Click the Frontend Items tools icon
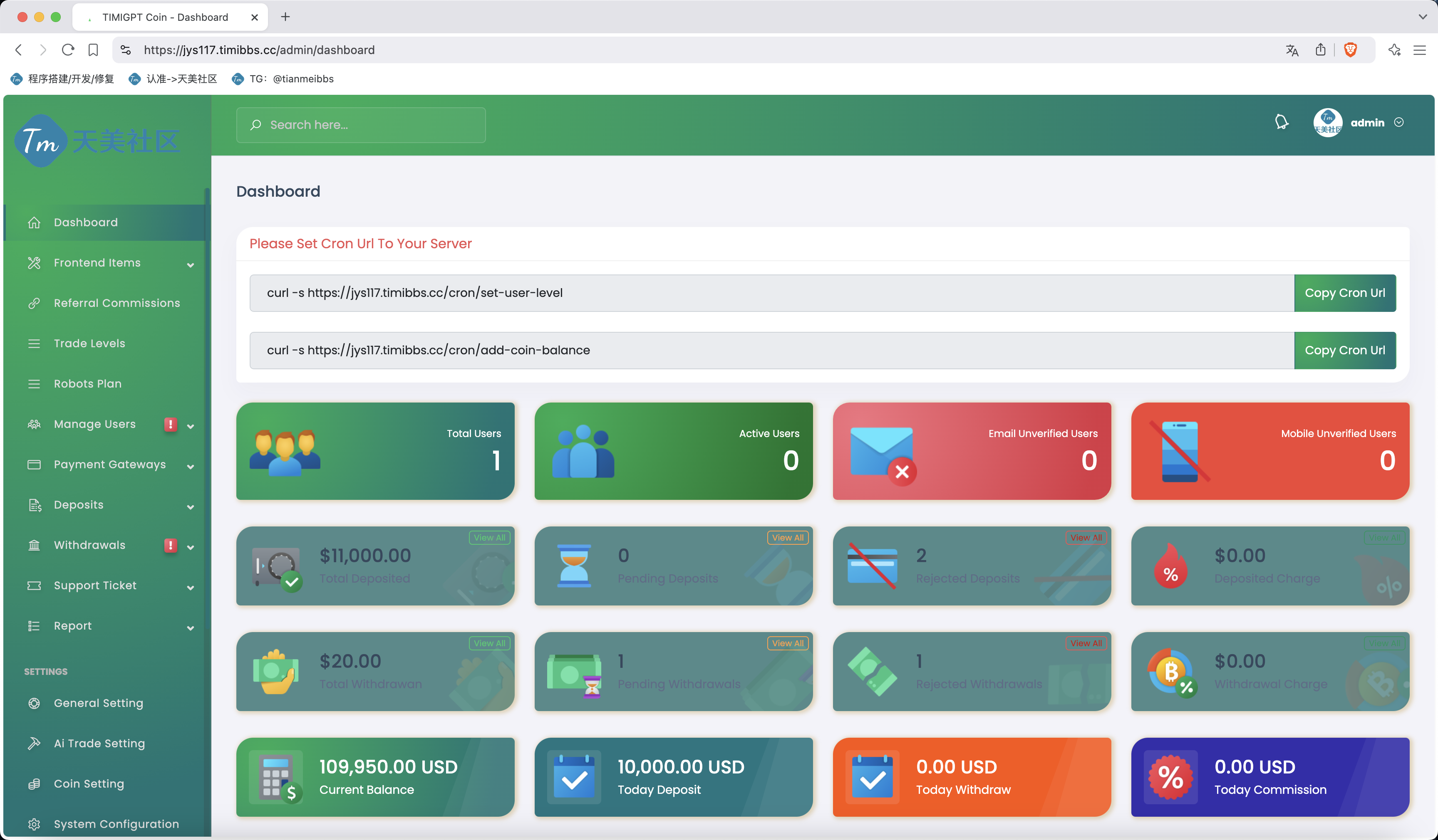1438x840 pixels. [x=34, y=263]
